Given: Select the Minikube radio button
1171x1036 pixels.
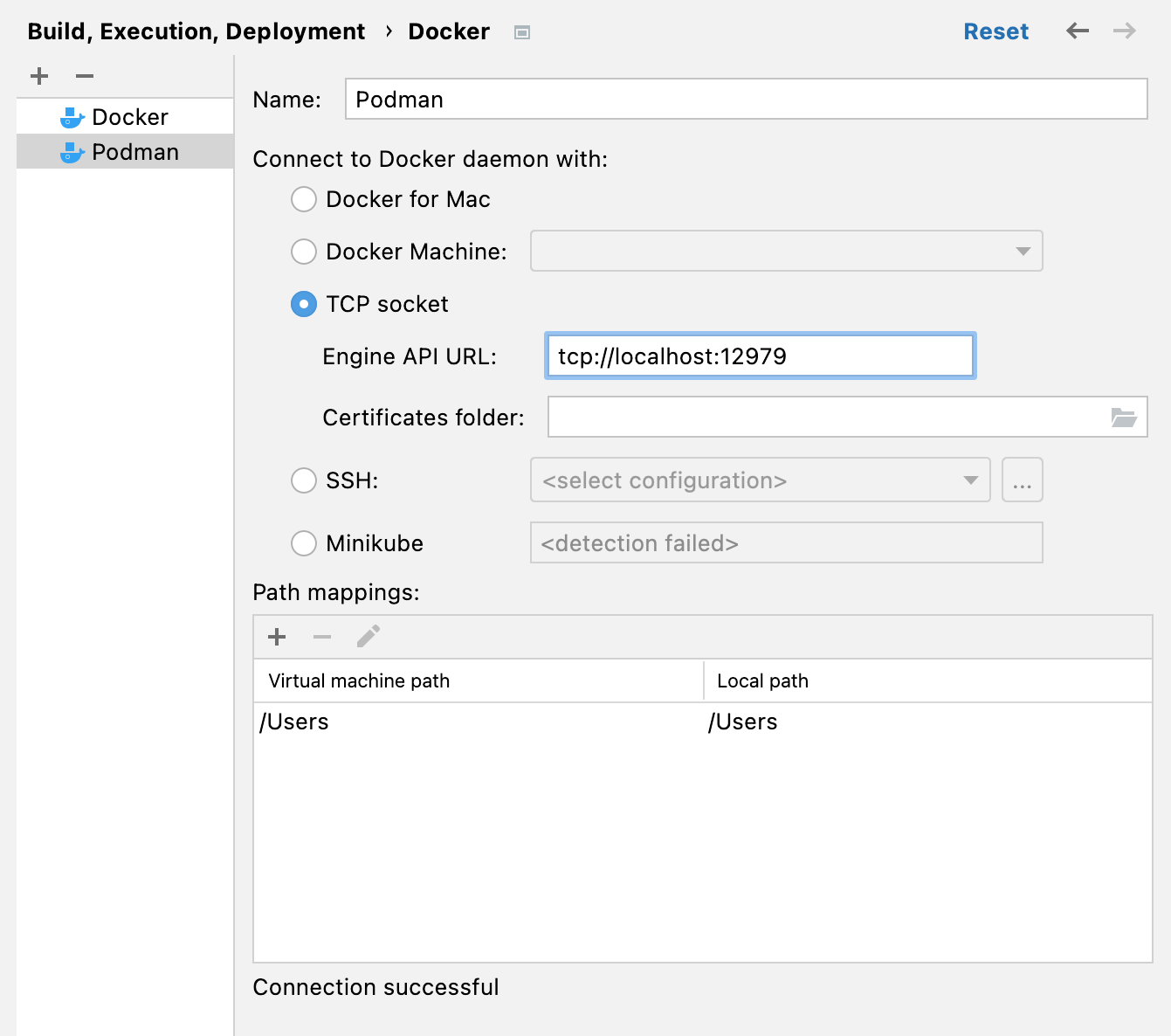Looking at the screenshot, I should click(304, 543).
